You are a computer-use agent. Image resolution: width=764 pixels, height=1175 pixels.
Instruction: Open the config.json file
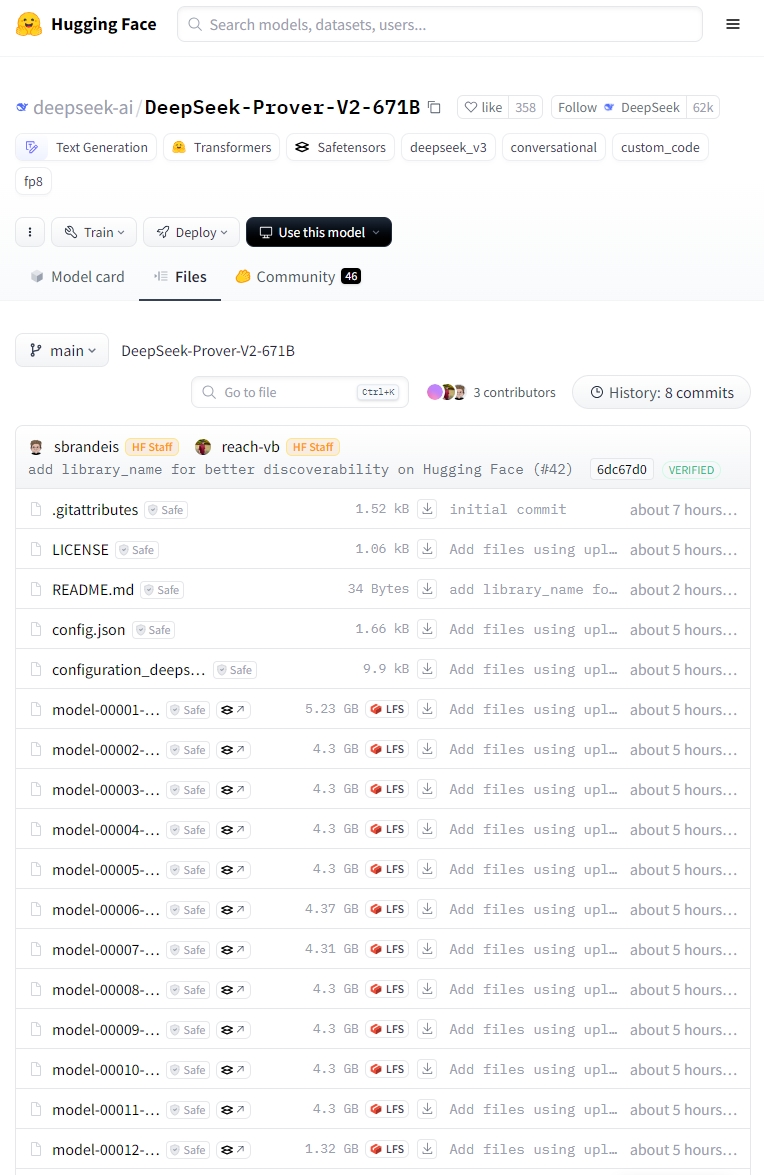point(88,629)
